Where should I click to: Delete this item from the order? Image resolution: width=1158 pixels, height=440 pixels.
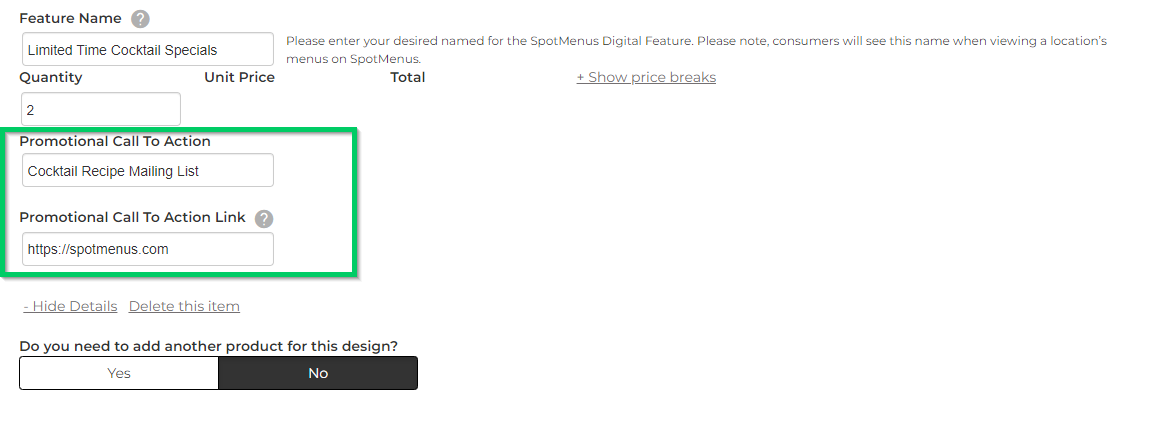184,306
